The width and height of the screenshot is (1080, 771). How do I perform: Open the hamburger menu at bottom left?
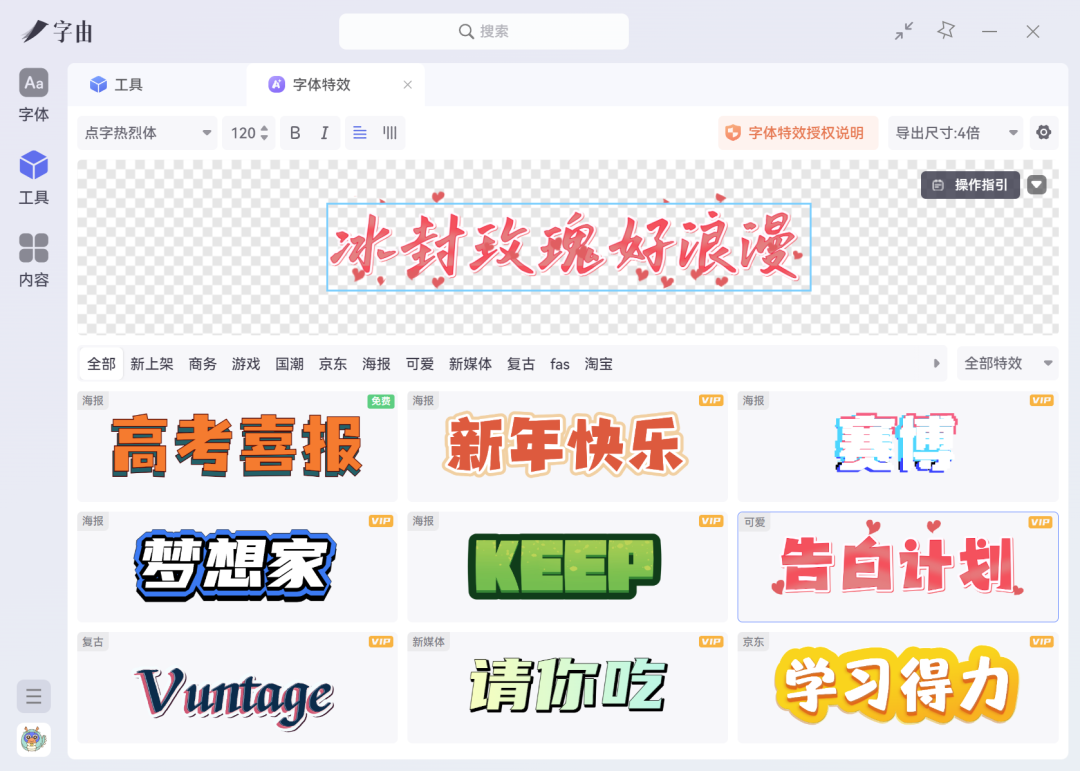pos(34,696)
